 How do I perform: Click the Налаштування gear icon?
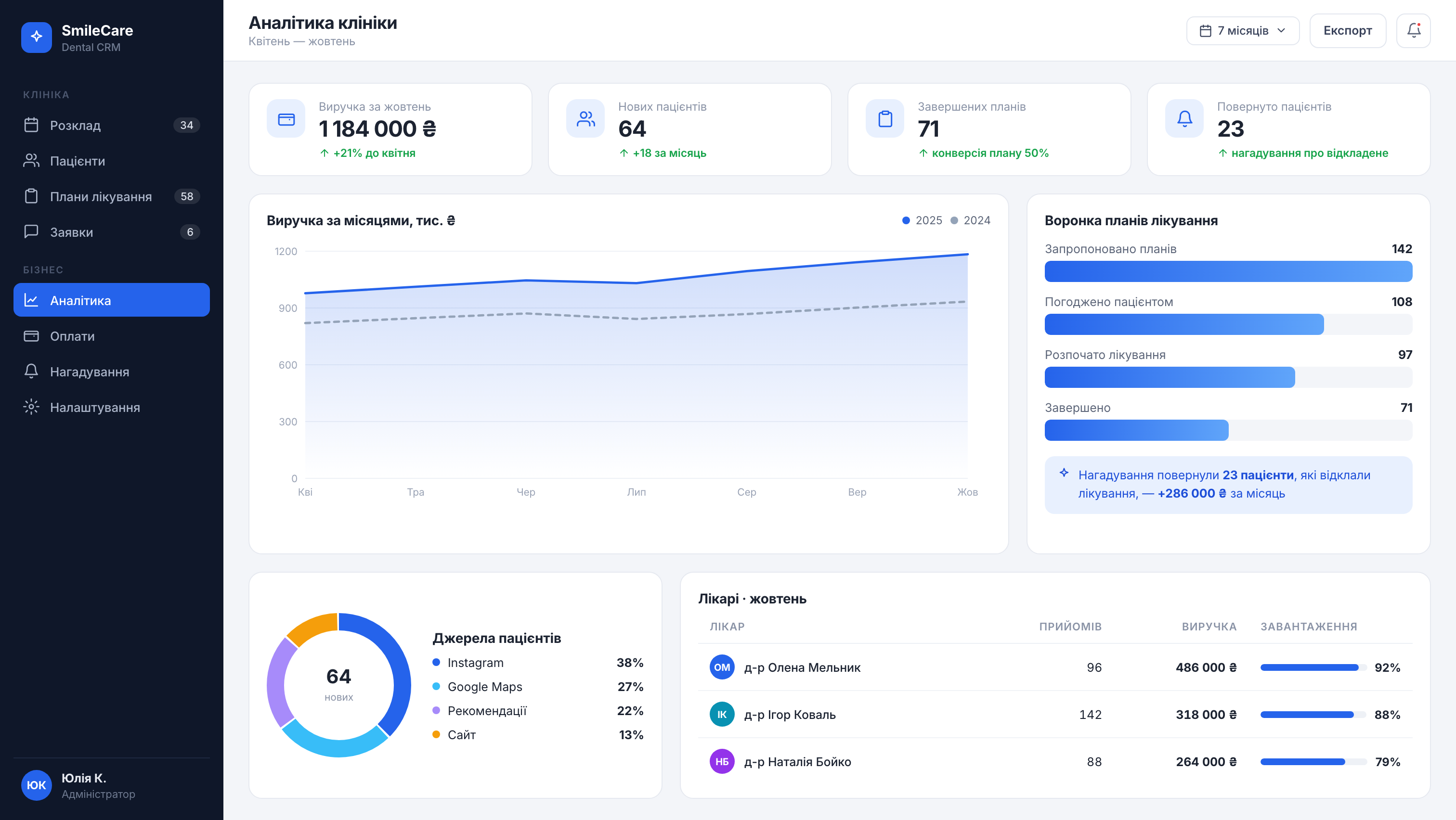pyautogui.click(x=31, y=407)
